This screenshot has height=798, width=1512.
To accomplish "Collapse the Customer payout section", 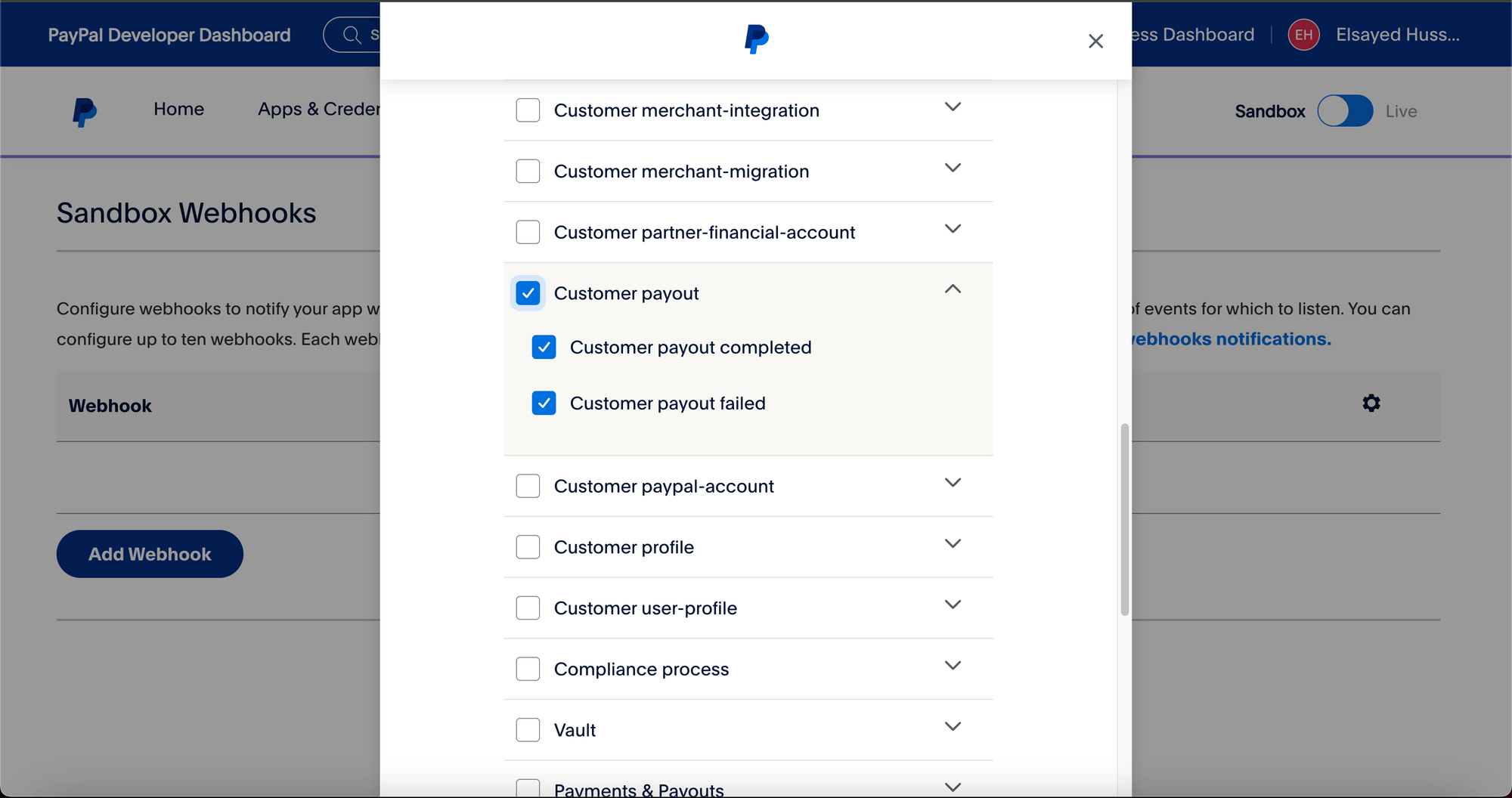I will tap(953, 289).
